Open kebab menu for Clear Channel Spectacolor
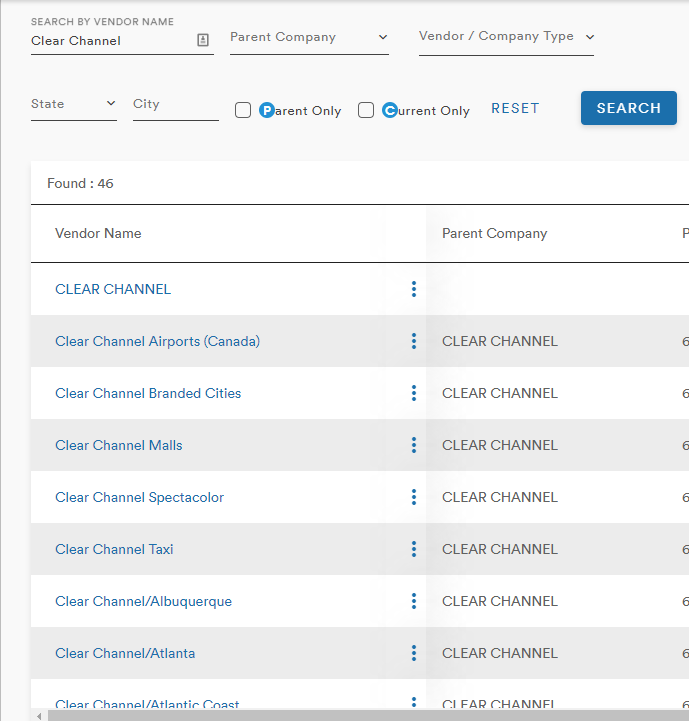This screenshot has width=689, height=721. coord(414,497)
